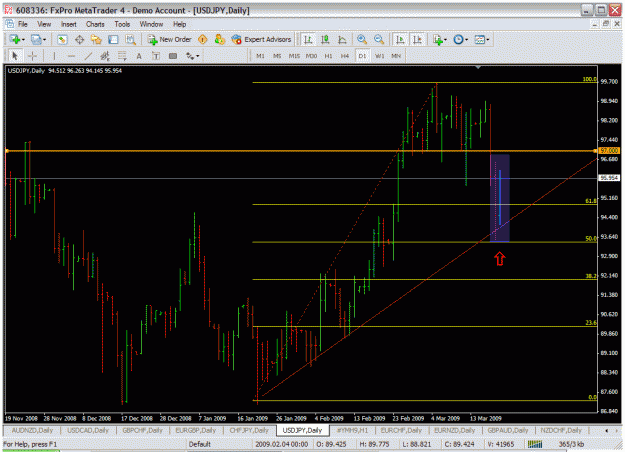
Task: Select the Text 'A' tool
Action: click(139, 56)
